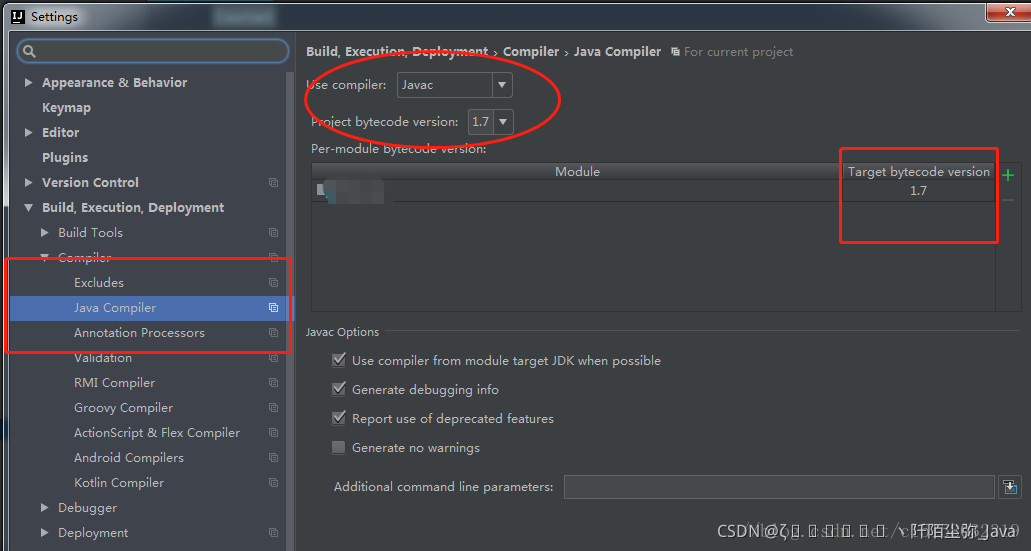Viewport: 1031px width, 551px height.
Task: Expand the Build Tools node
Action: (x=44, y=232)
